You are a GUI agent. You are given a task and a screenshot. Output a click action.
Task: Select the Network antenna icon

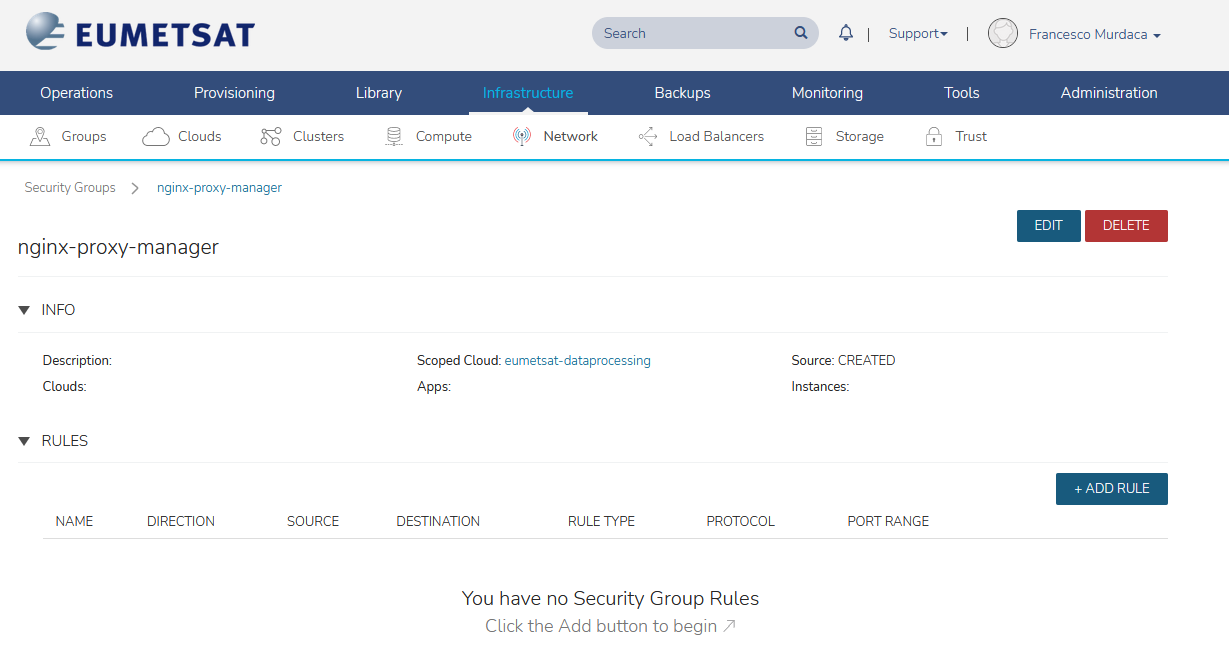tap(521, 137)
